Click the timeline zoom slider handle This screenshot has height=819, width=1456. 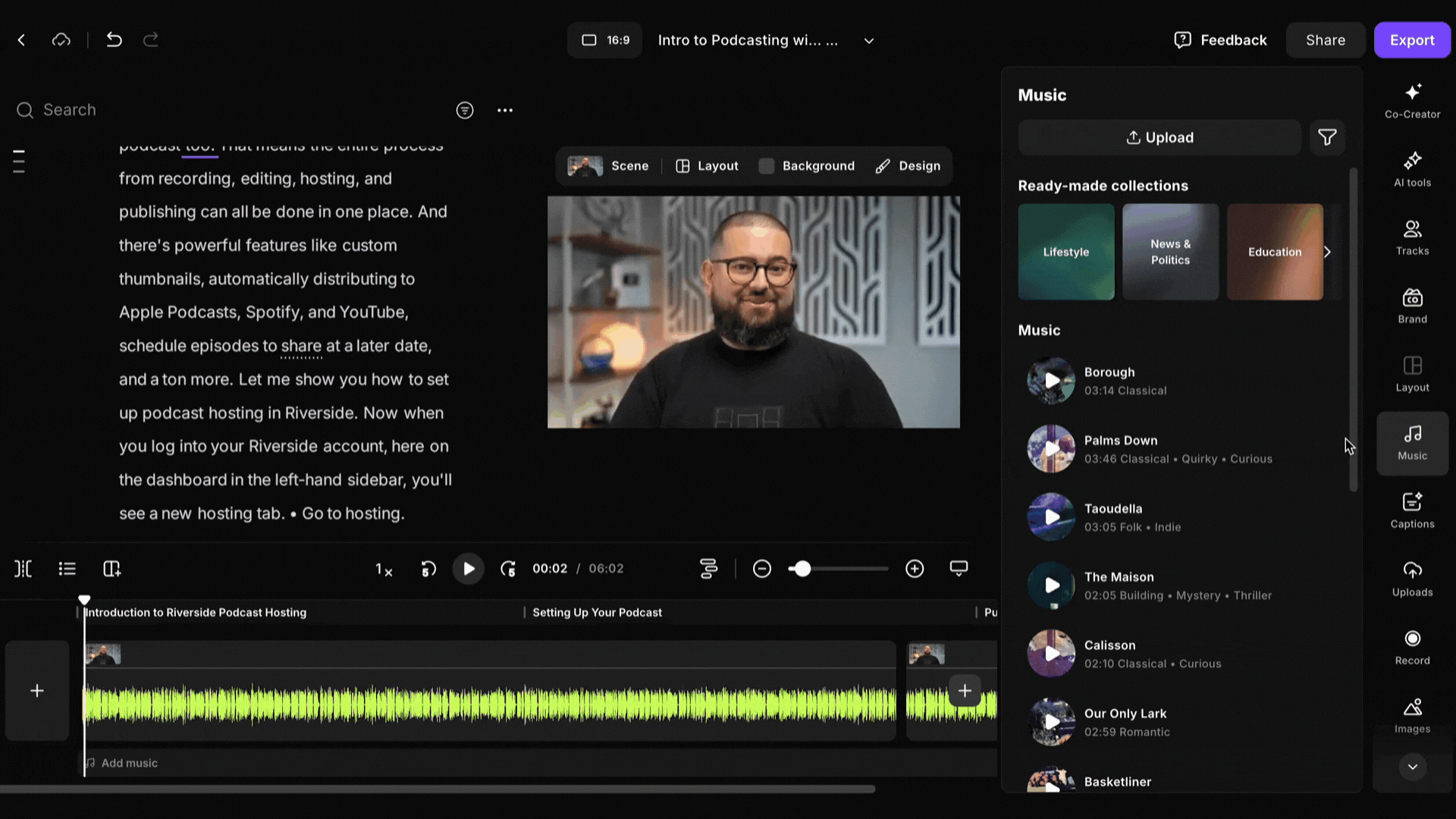pos(802,569)
